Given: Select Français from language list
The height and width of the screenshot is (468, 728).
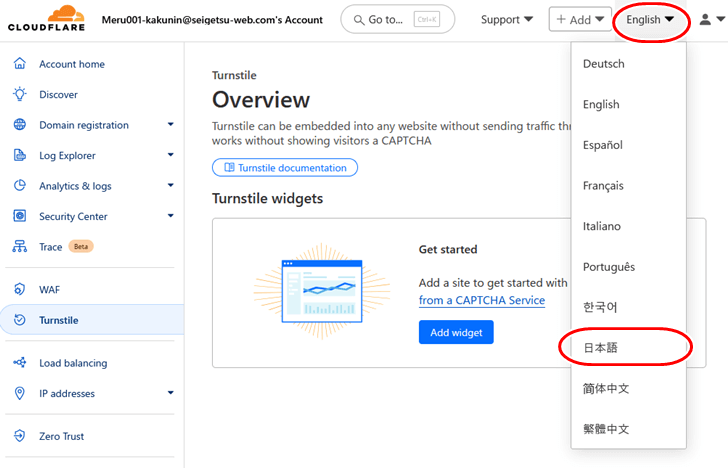Looking at the screenshot, I should pos(628,185).
